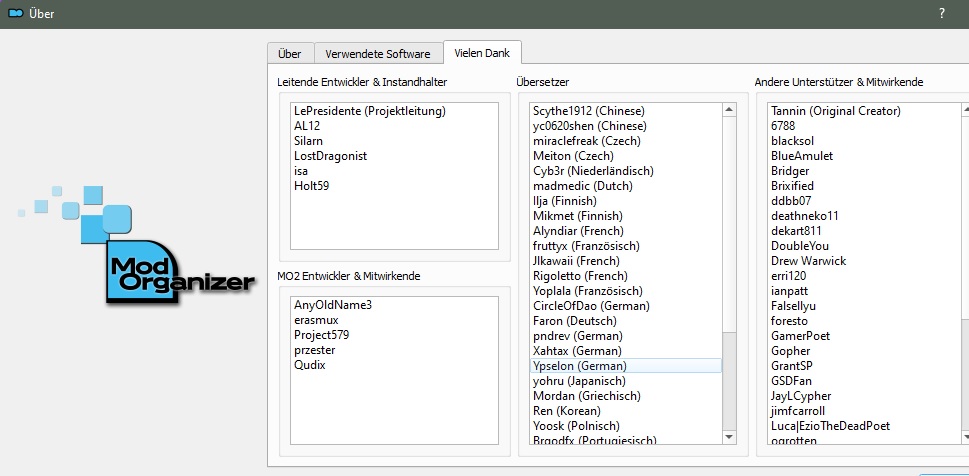The width and height of the screenshot is (969, 476).
Task: Choose AnyOldName3 from MO2 developers list
Action: click(333, 304)
